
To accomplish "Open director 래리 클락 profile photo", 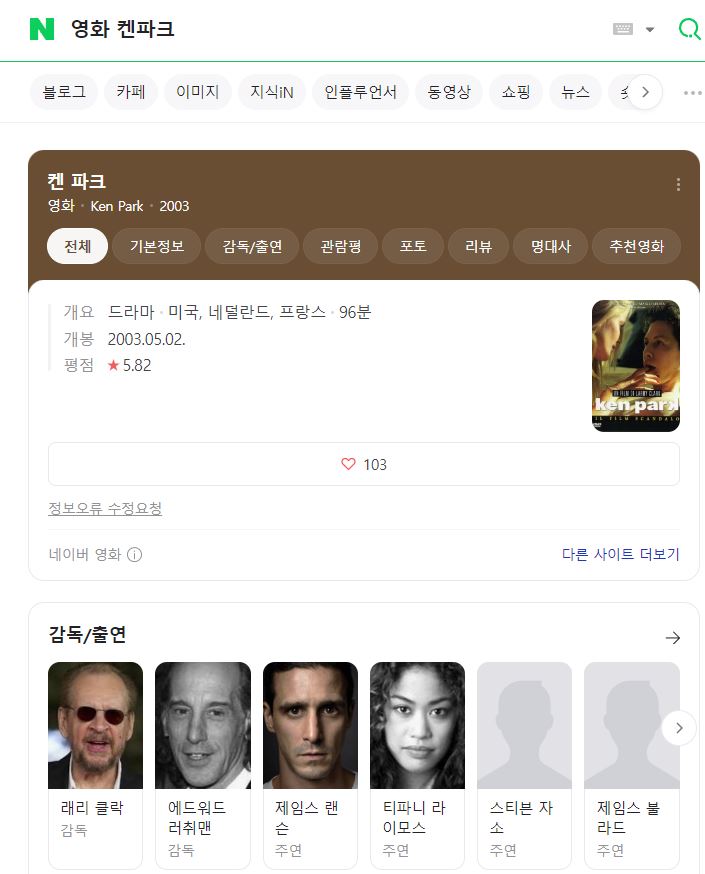I will tap(96, 725).
